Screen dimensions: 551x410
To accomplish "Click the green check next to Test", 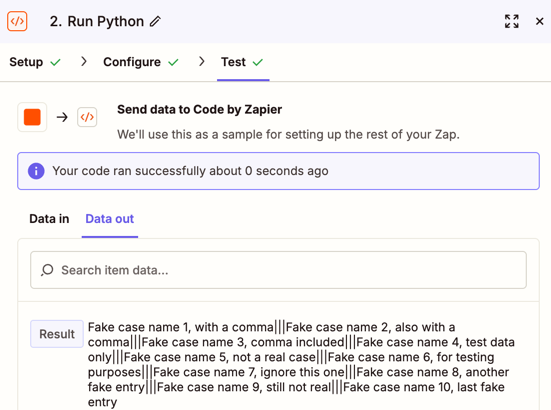I will 258,63.
